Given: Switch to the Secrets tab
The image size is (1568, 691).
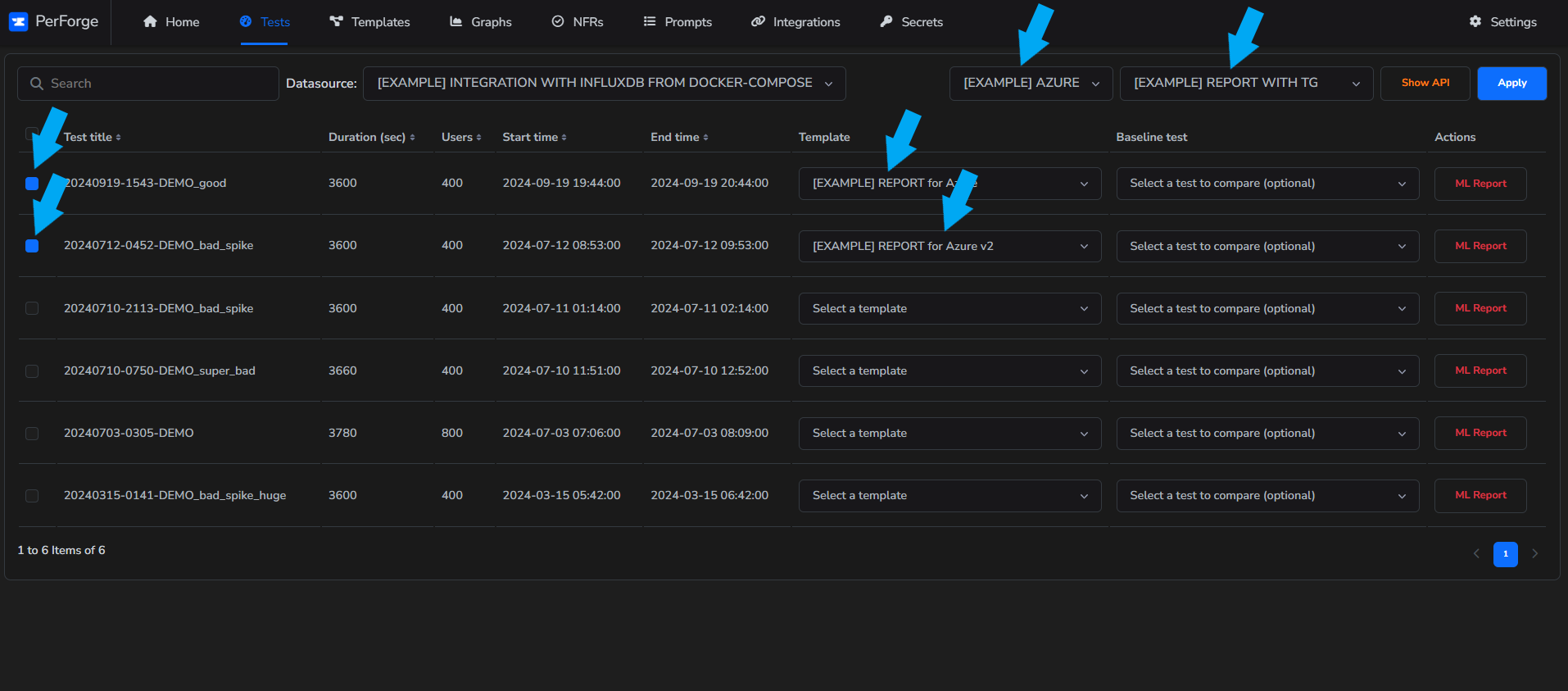Looking at the screenshot, I should pyautogui.click(x=911, y=22).
